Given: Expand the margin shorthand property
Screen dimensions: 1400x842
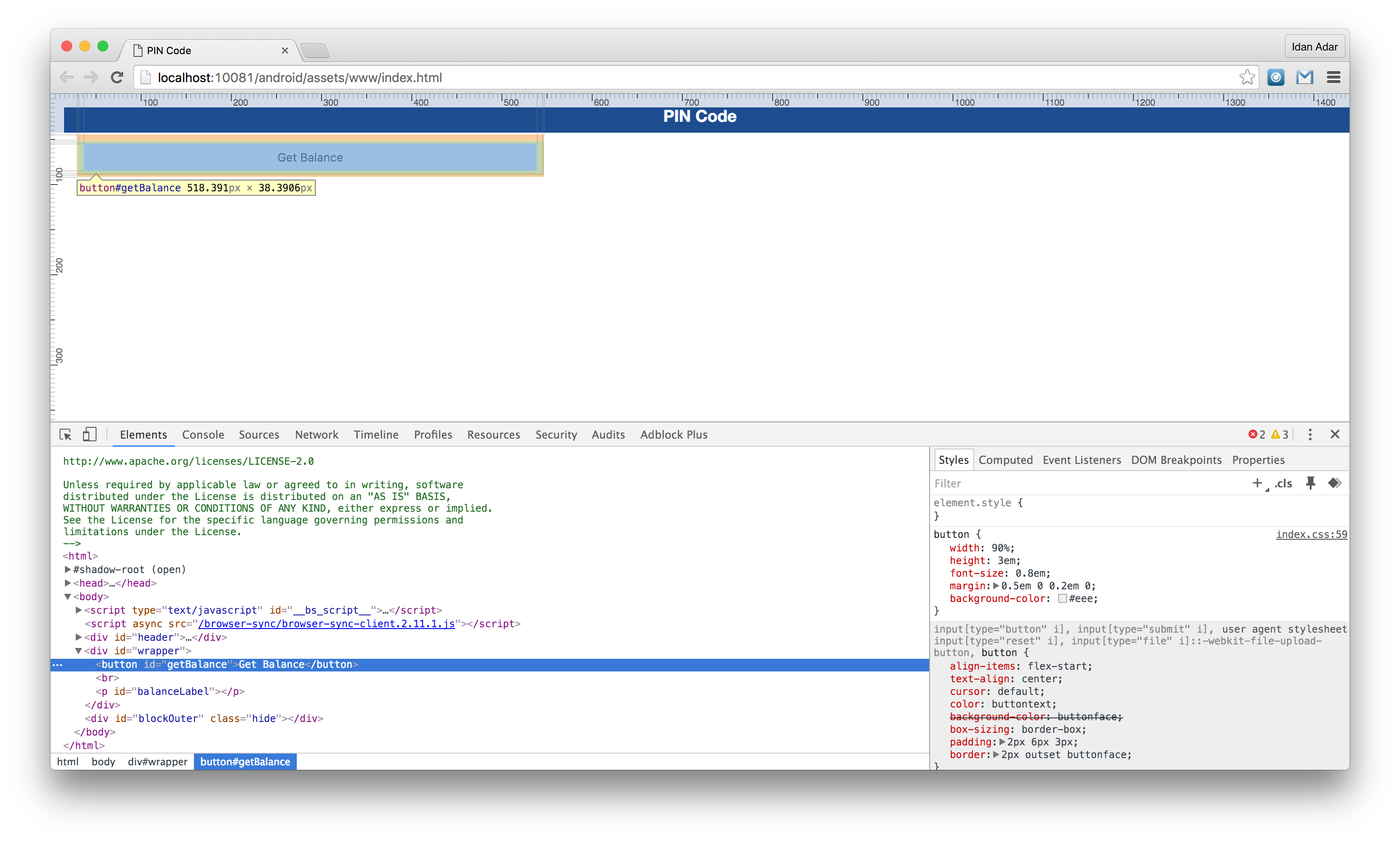Looking at the screenshot, I should (996, 586).
